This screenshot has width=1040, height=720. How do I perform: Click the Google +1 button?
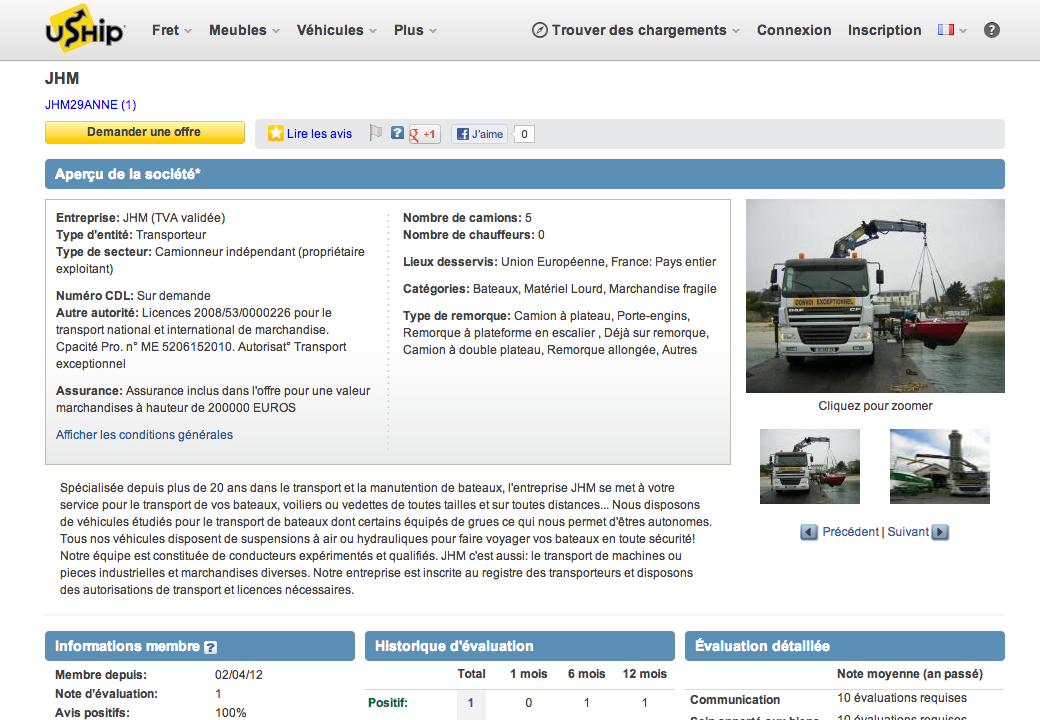pyautogui.click(x=424, y=134)
